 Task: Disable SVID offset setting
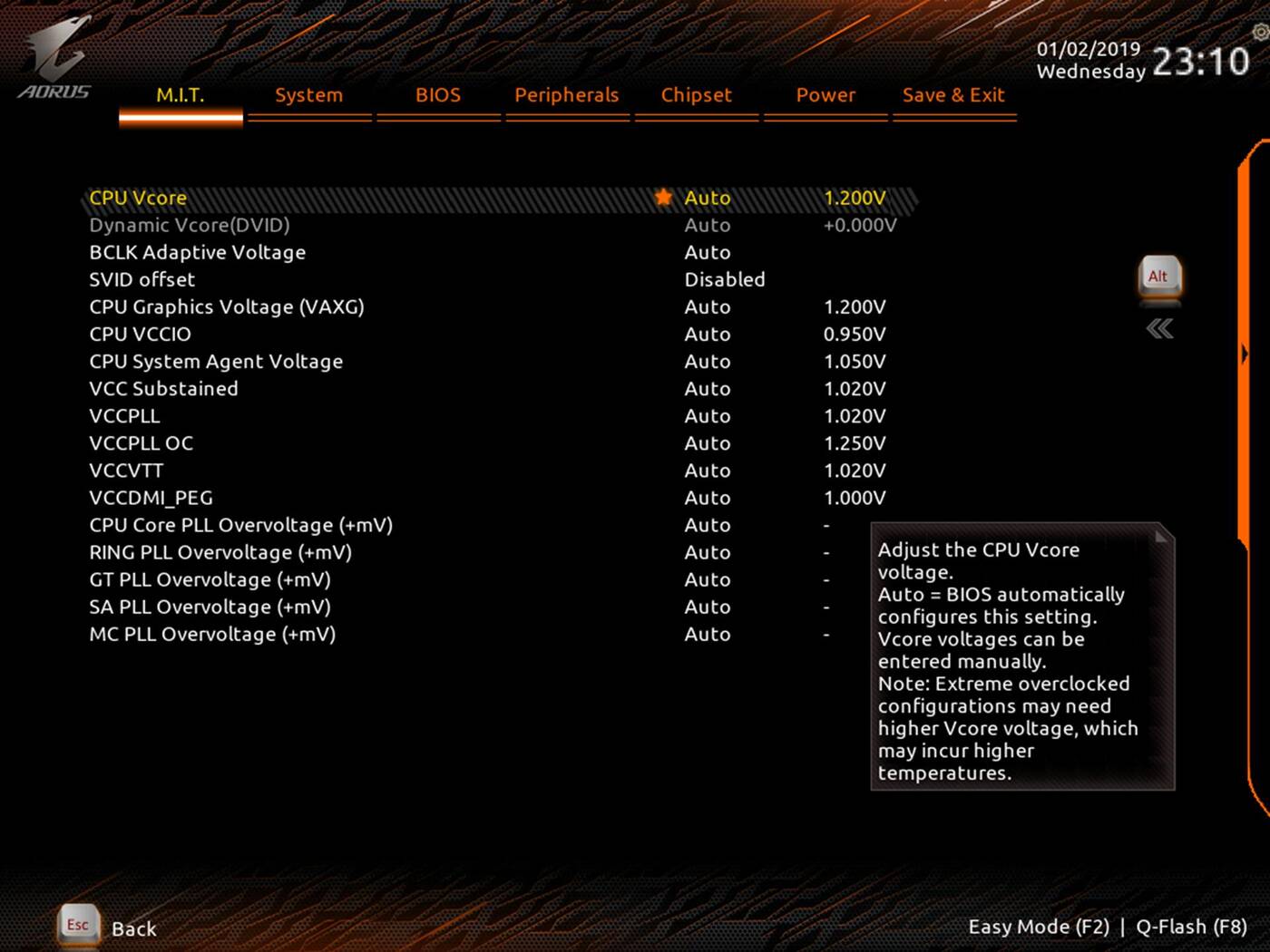pos(724,279)
